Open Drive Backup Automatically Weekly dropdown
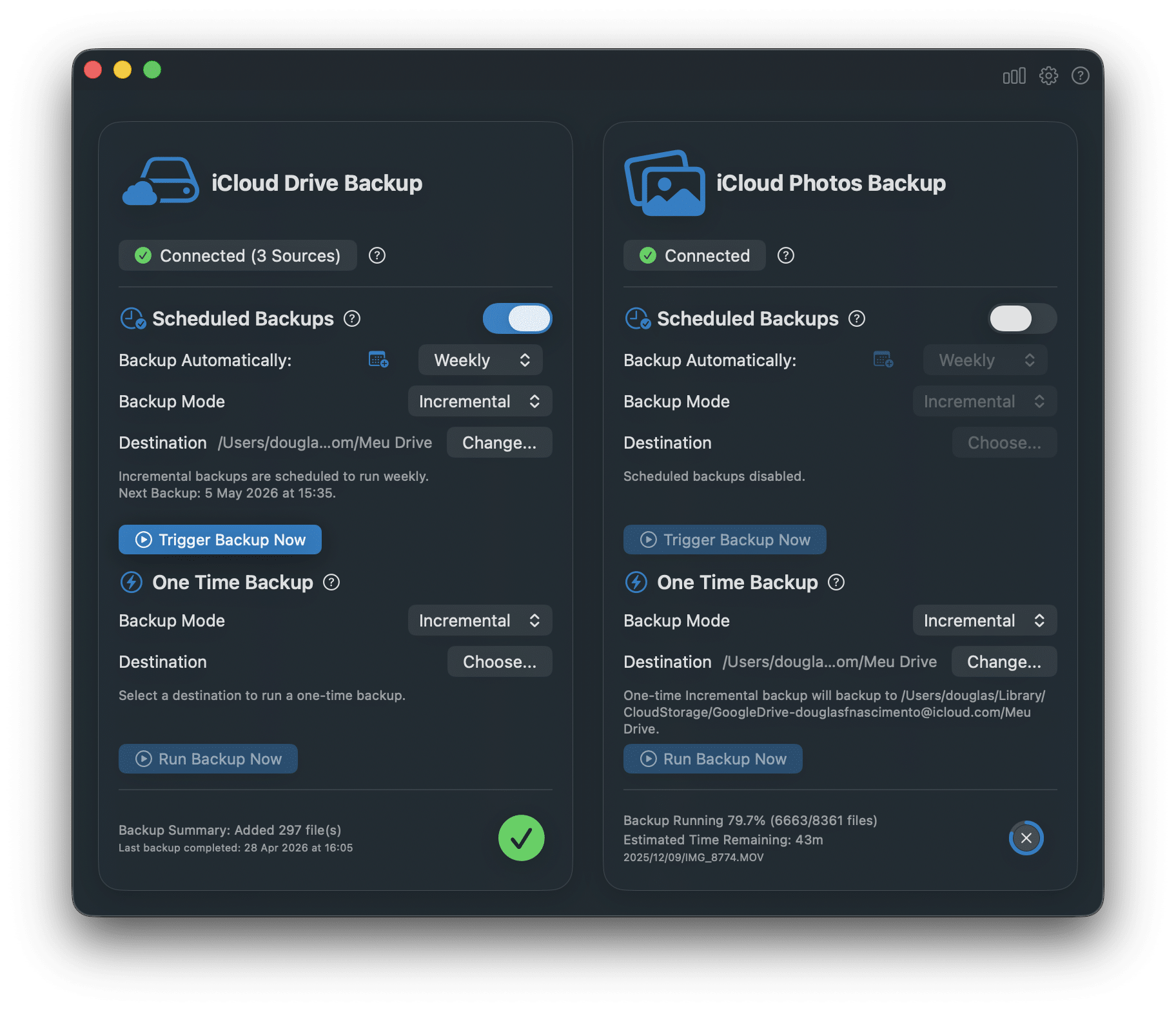The height and width of the screenshot is (1012, 1176). click(480, 360)
